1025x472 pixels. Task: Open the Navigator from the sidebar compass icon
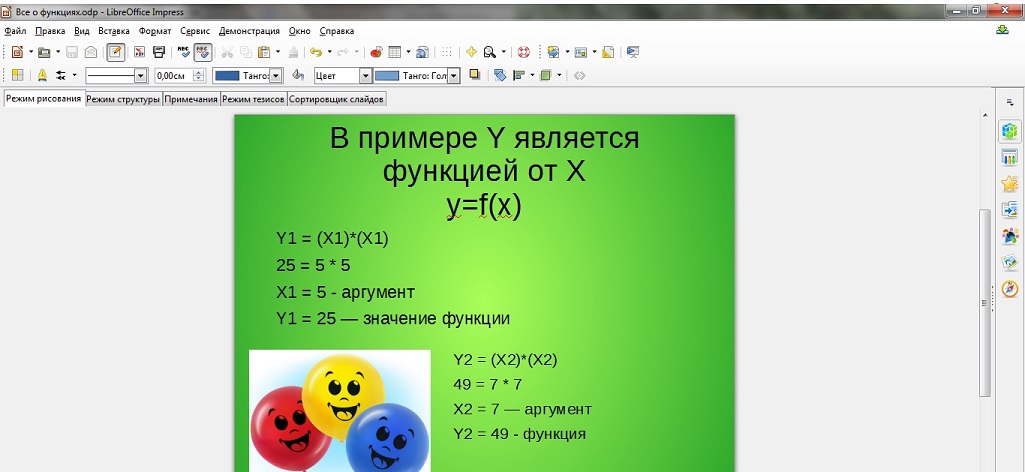[1009, 288]
